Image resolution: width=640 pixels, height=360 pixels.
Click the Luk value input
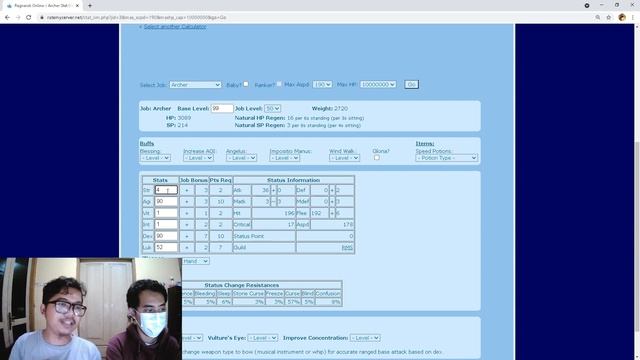click(x=166, y=247)
